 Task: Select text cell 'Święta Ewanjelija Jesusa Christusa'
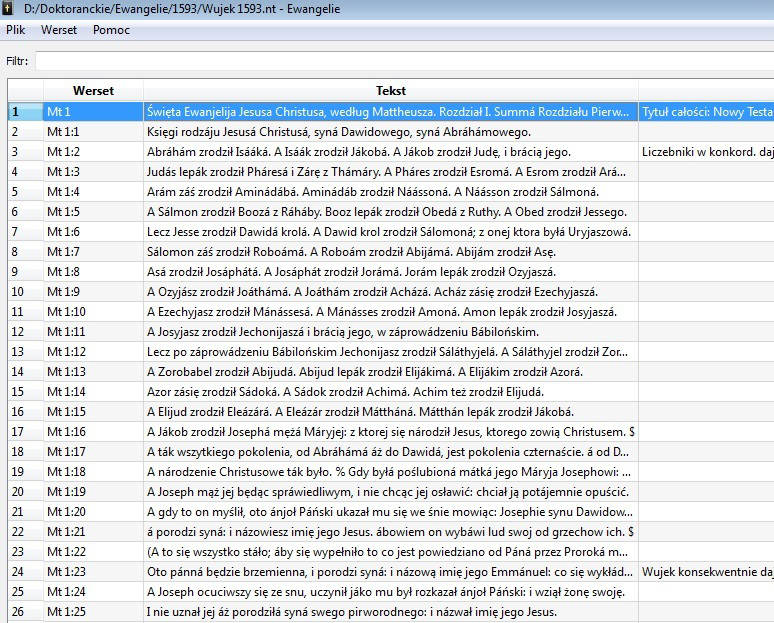pos(390,112)
